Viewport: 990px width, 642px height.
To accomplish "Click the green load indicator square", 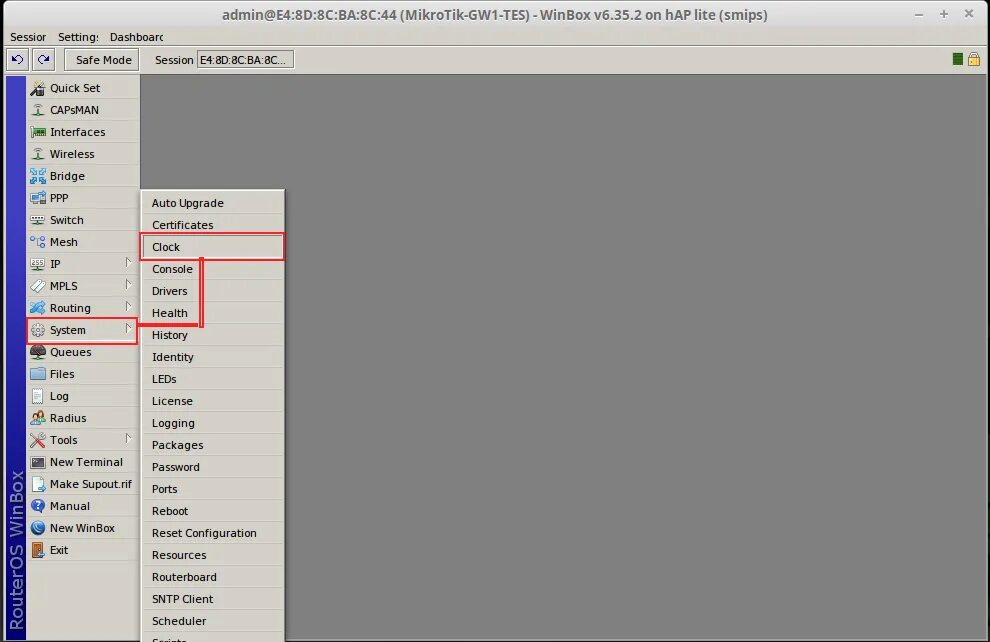I will (957, 59).
